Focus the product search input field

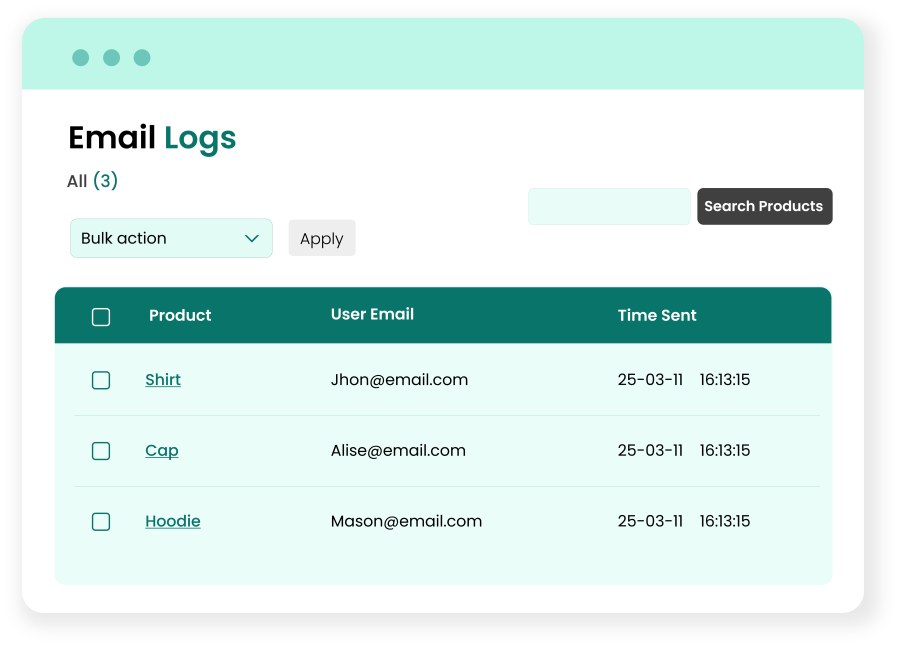pyautogui.click(x=609, y=206)
